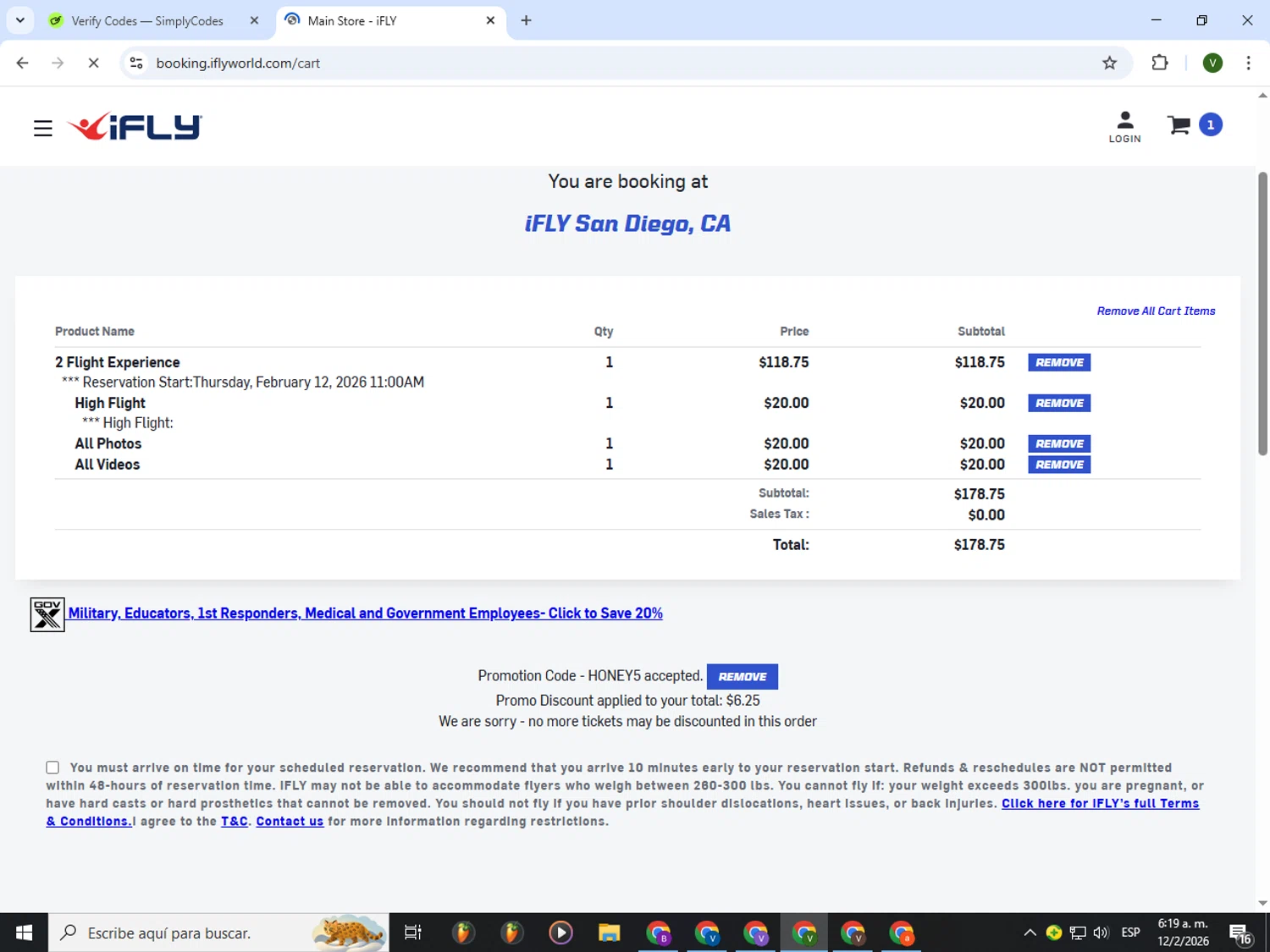Open File Explorer from the taskbar
The height and width of the screenshot is (952, 1270).
(x=609, y=933)
